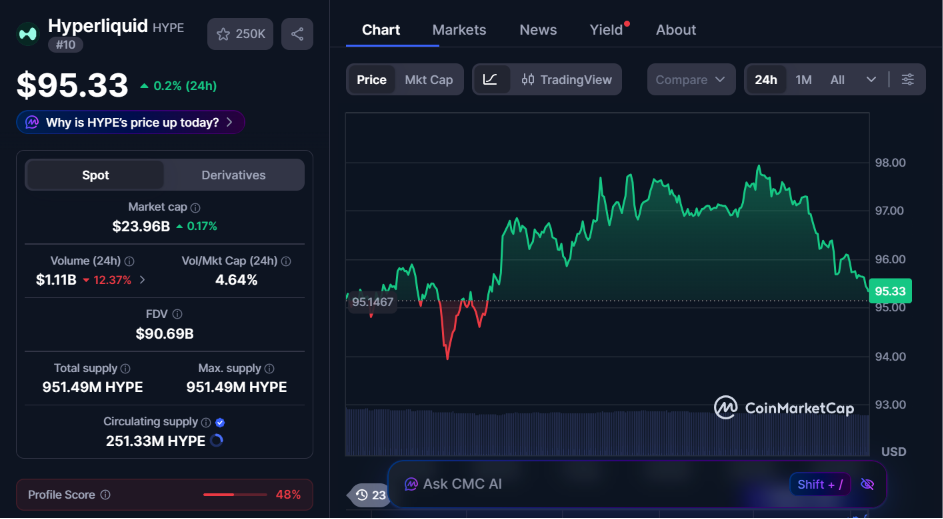
Task: Open the News tab
Action: pos(538,30)
